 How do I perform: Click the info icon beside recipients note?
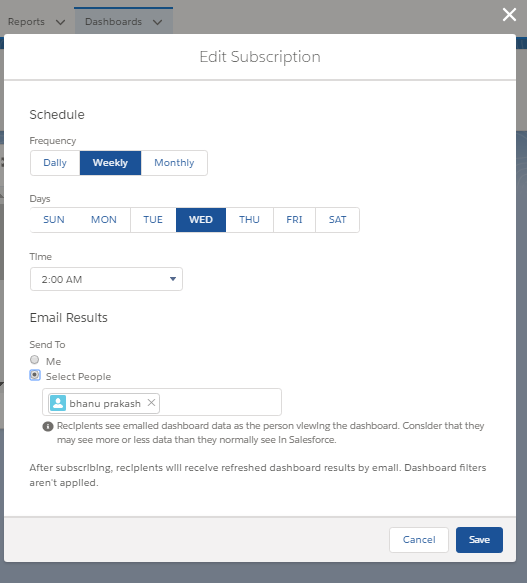(48, 426)
